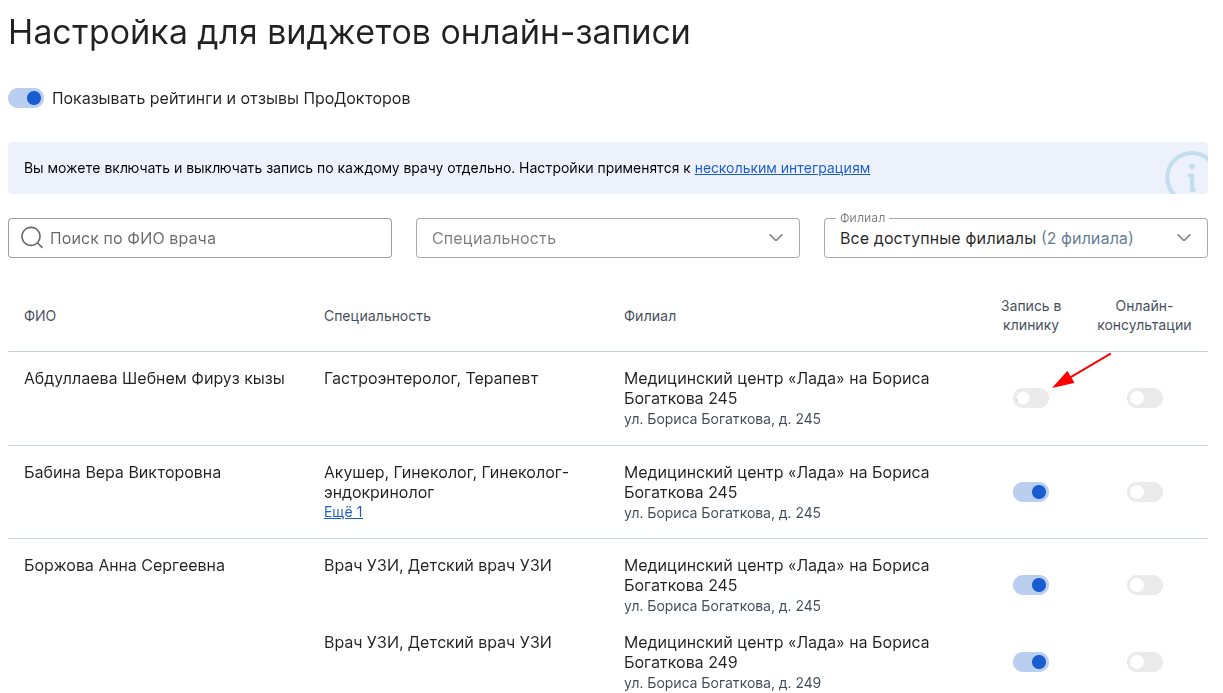Click the page heading about widget settings
Image resolution: width=1223 pixels, height=693 pixels.
click(x=349, y=32)
